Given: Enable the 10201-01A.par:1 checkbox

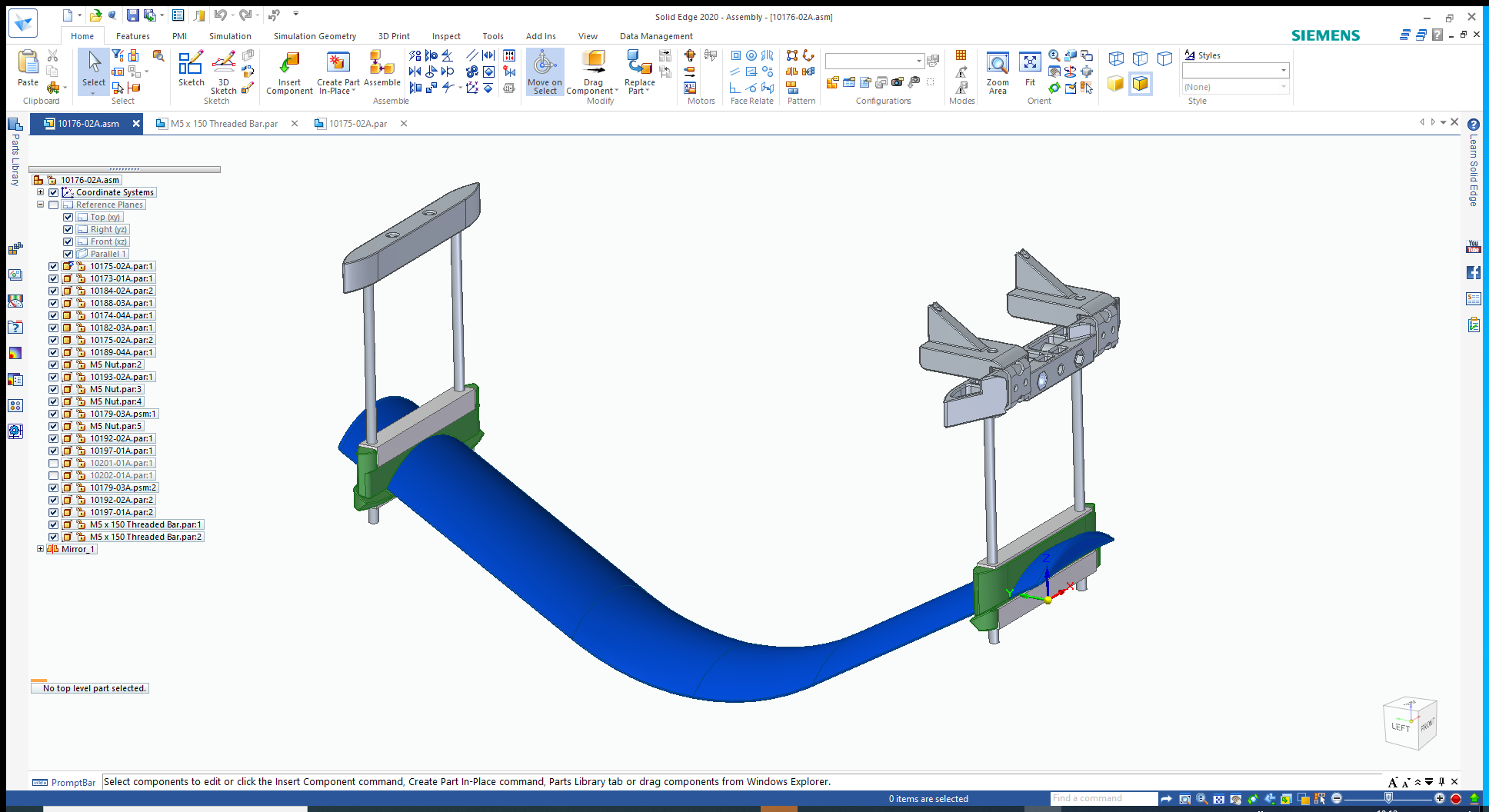Looking at the screenshot, I should click(x=54, y=463).
